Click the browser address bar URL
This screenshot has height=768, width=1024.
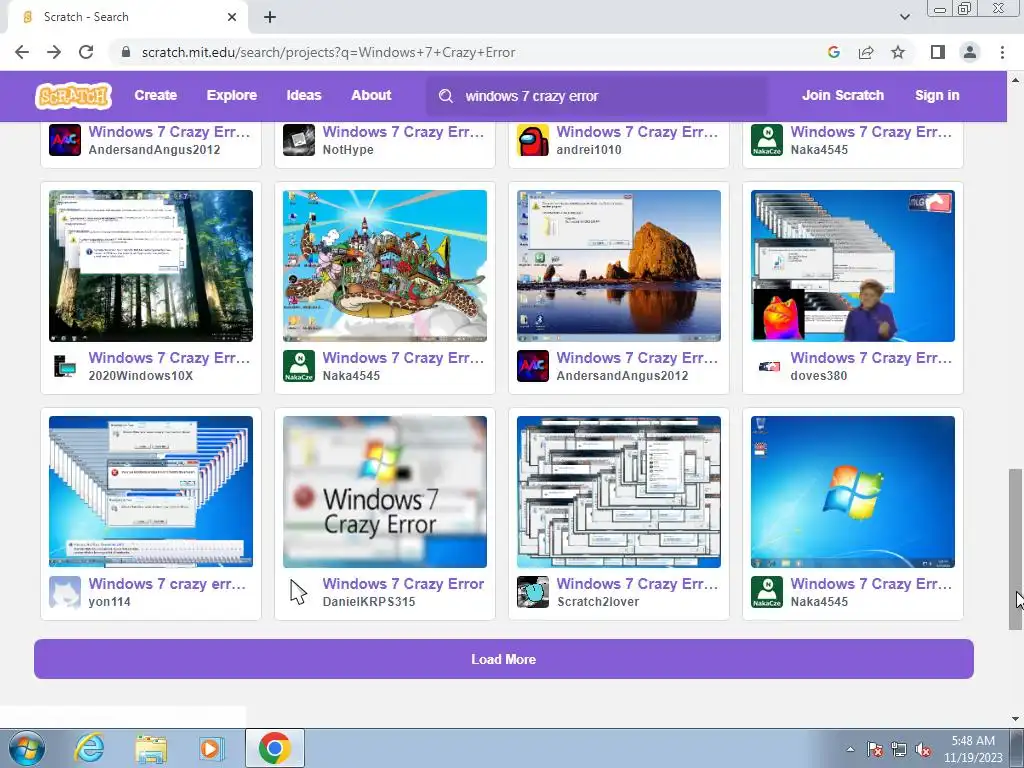coord(328,52)
